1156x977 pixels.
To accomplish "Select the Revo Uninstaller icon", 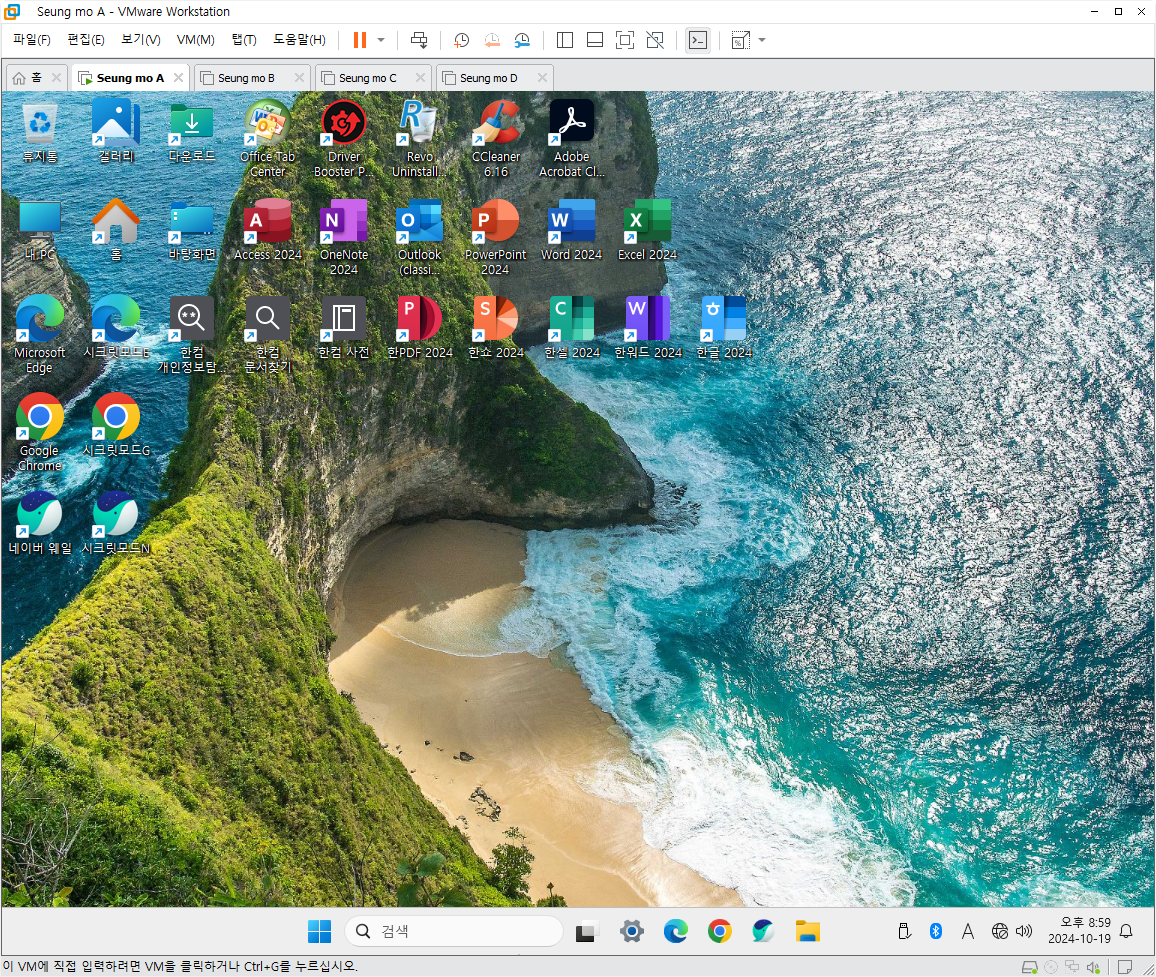I will tap(419, 139).
